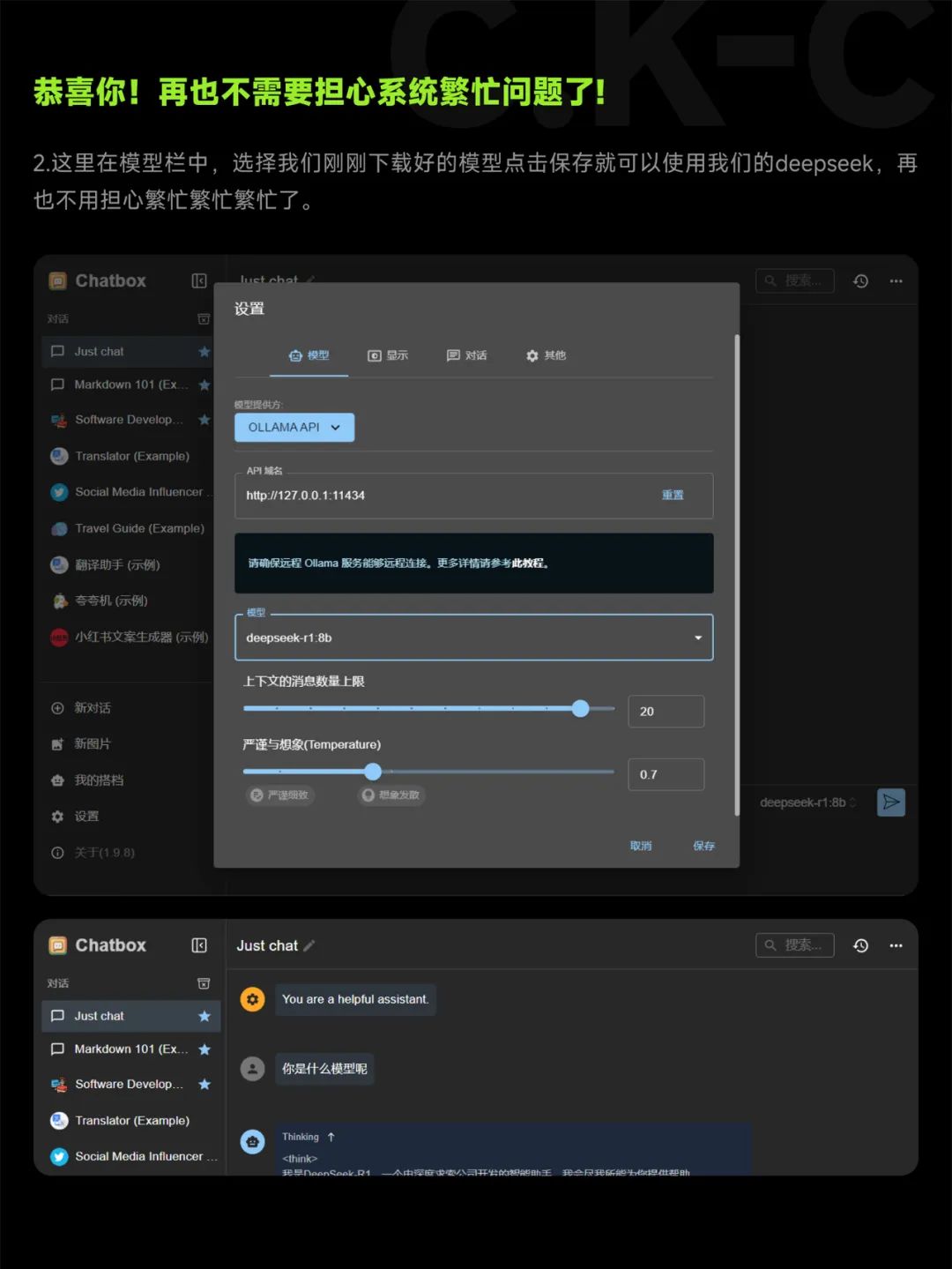This screenshot has width=952, height=1269.
Task: Open the OLLAMA API provider dropdown
Action: (x=294, y=427)
